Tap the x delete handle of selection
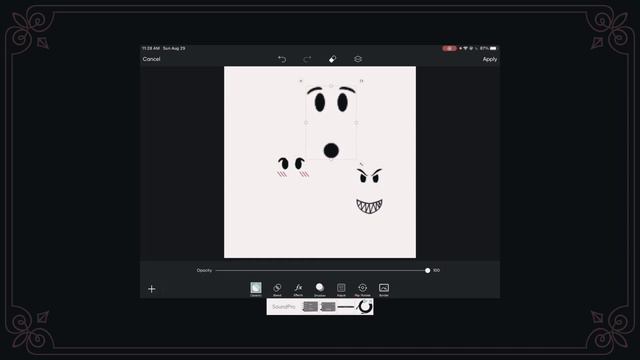The height and width of the screenshot is (360, 640). [301, 81]
